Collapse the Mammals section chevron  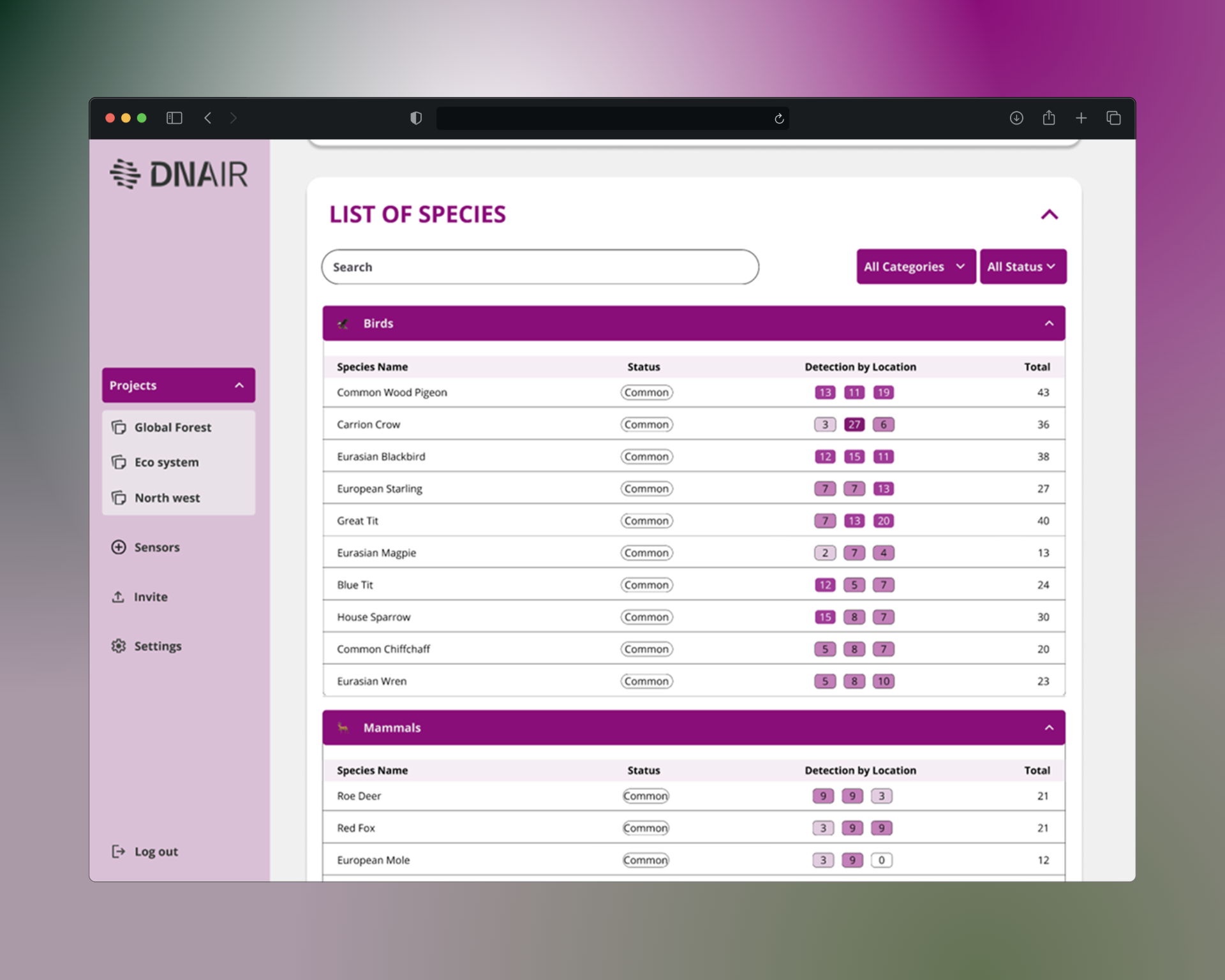[1049, 727]
